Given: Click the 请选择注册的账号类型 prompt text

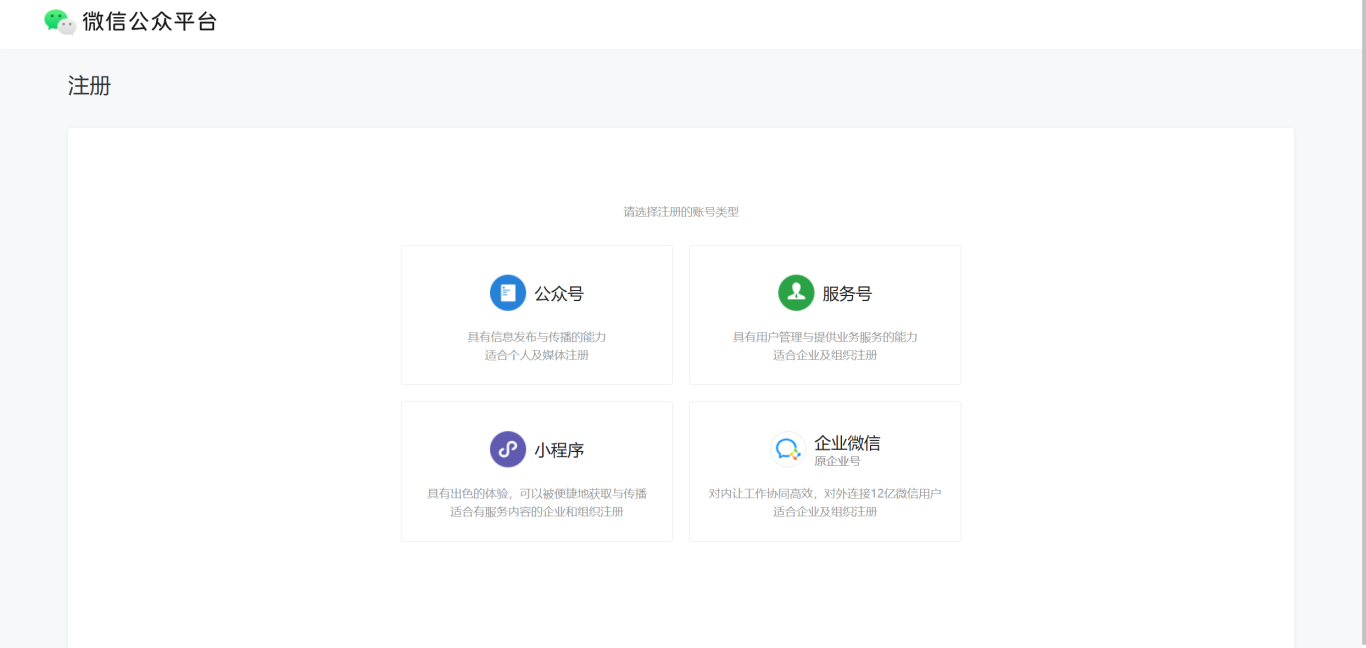Looking at the screenshot, I should 681,212.
